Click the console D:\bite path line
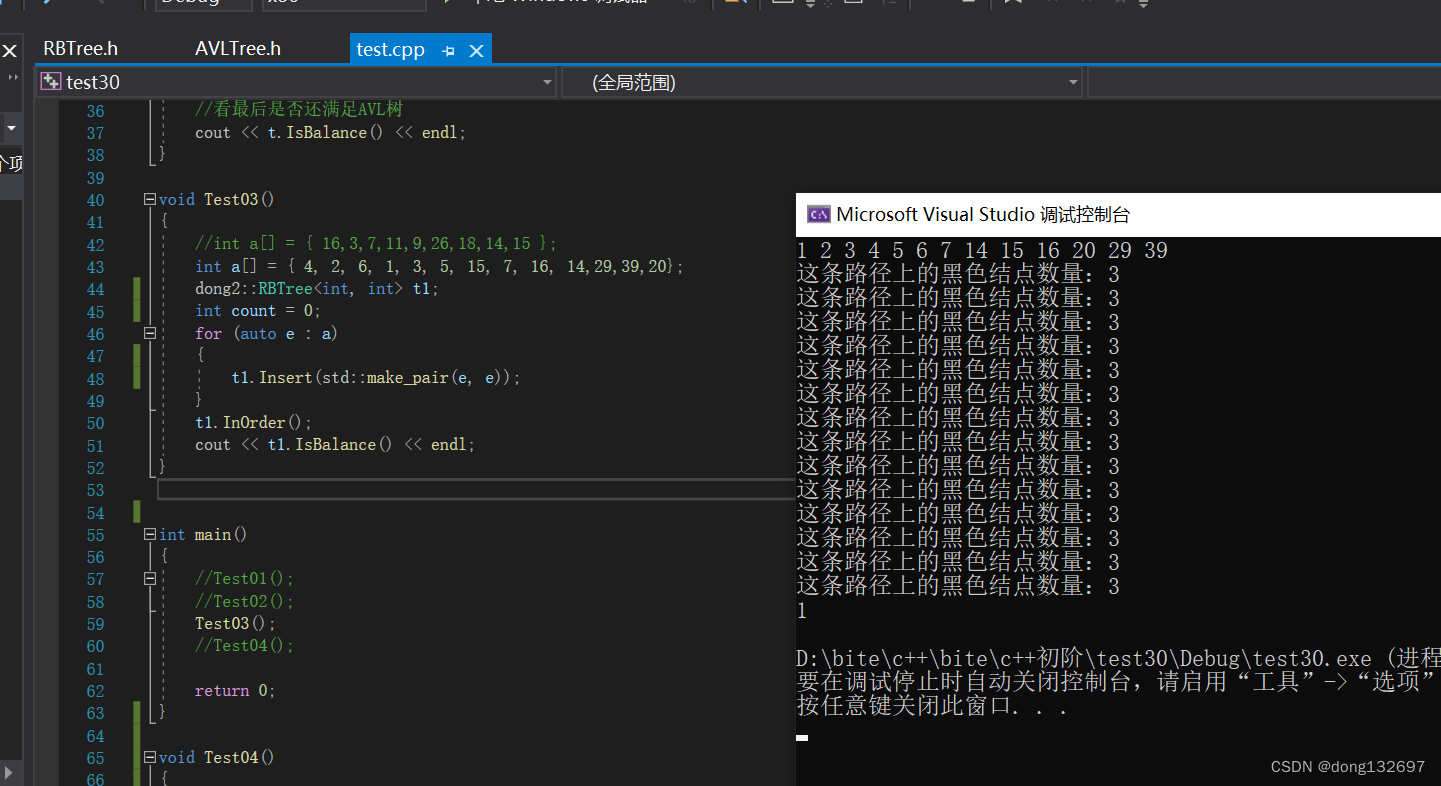 coord(1118,658)
